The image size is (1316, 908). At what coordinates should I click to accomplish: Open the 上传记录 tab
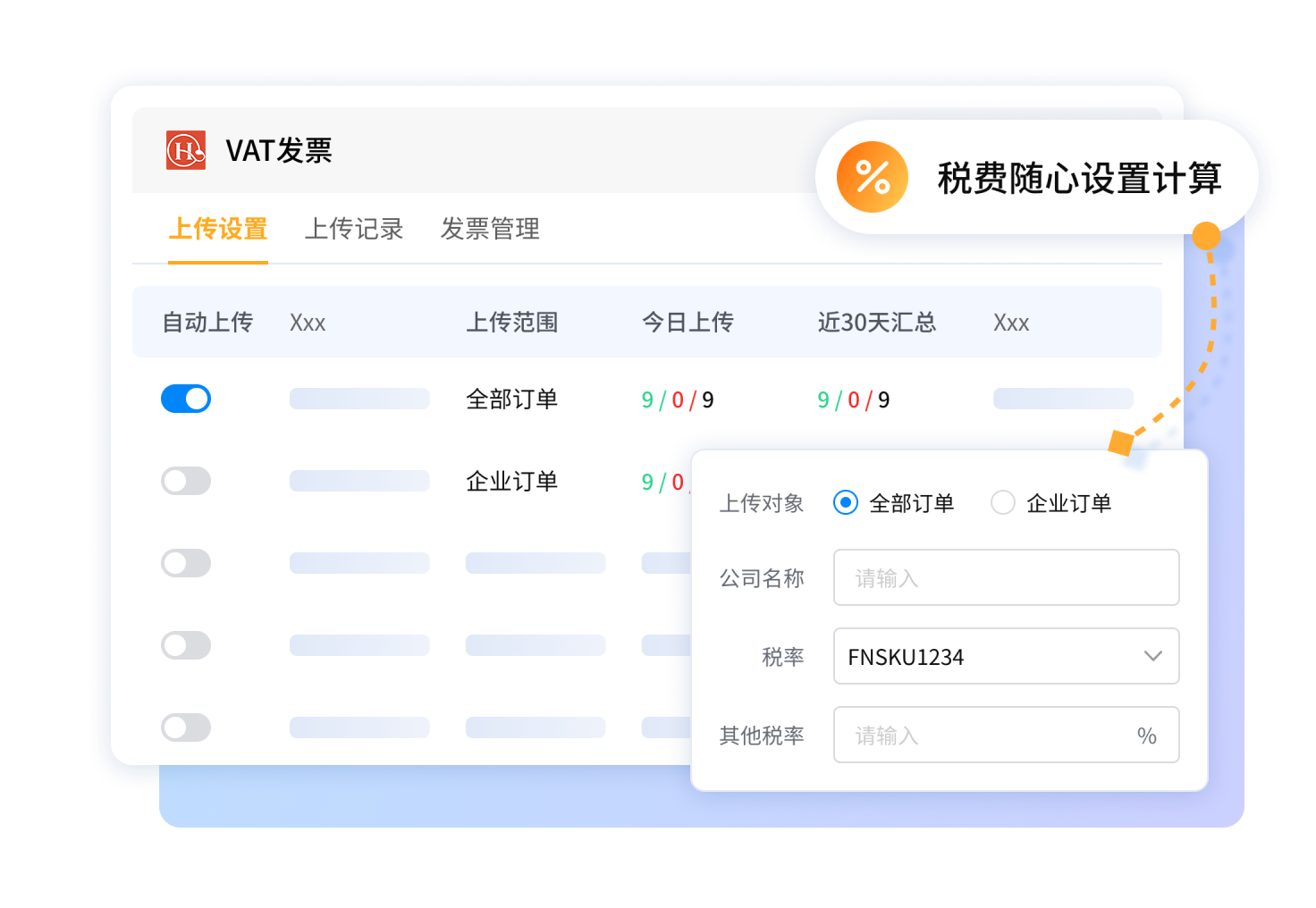(354, 229)
